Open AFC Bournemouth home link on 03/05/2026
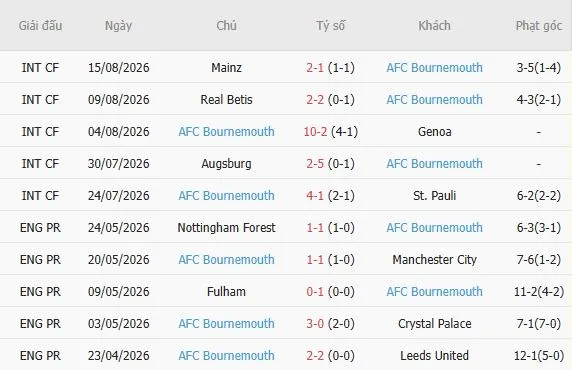 tap(226, 324)
